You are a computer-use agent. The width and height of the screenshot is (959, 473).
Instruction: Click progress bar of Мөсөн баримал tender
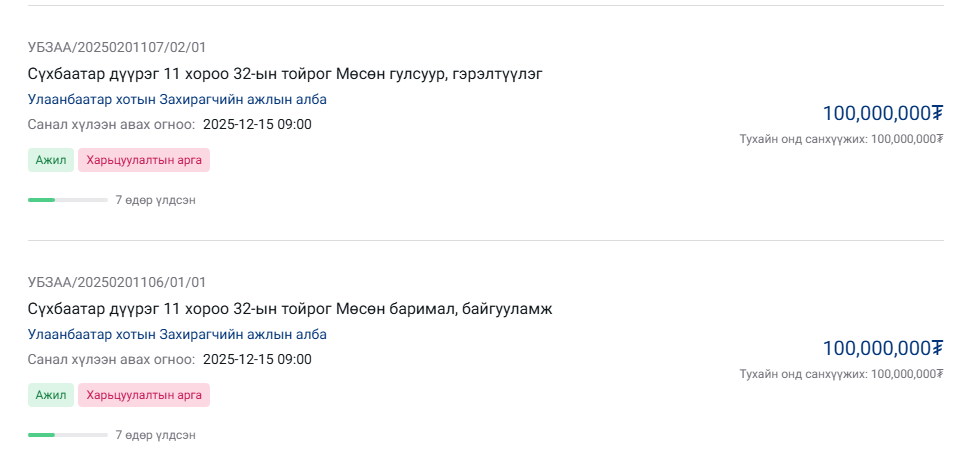pos(67,435)
